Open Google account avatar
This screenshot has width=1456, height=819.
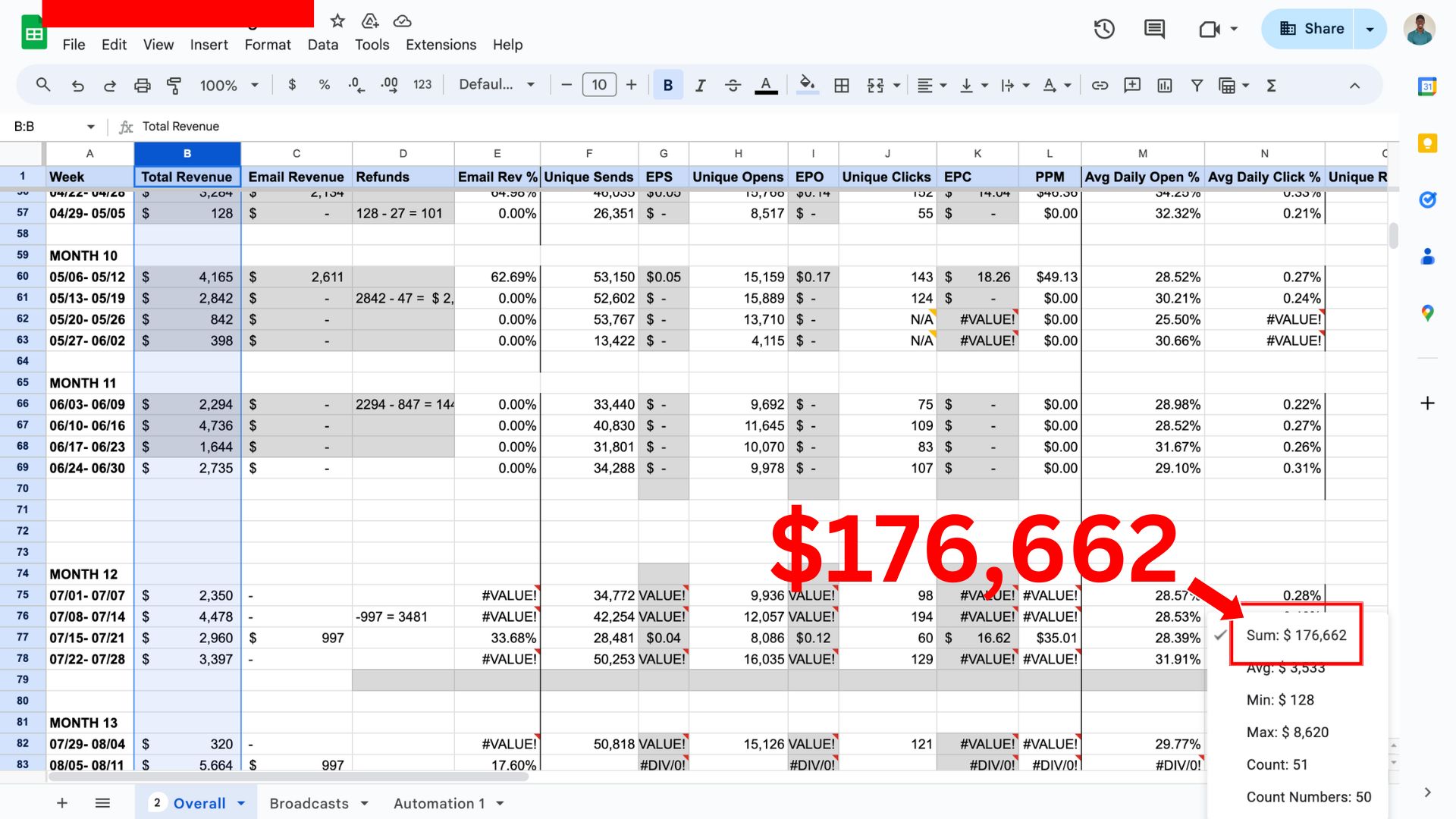coord(1419,29)
